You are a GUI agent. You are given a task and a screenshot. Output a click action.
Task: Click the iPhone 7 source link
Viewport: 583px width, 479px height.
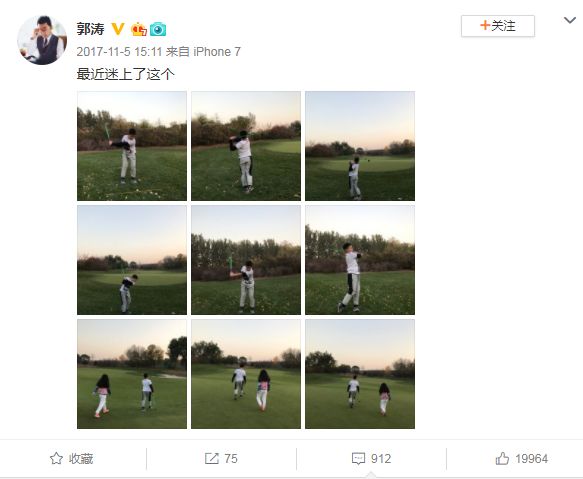pyautogui.click(x=217, y=52)
